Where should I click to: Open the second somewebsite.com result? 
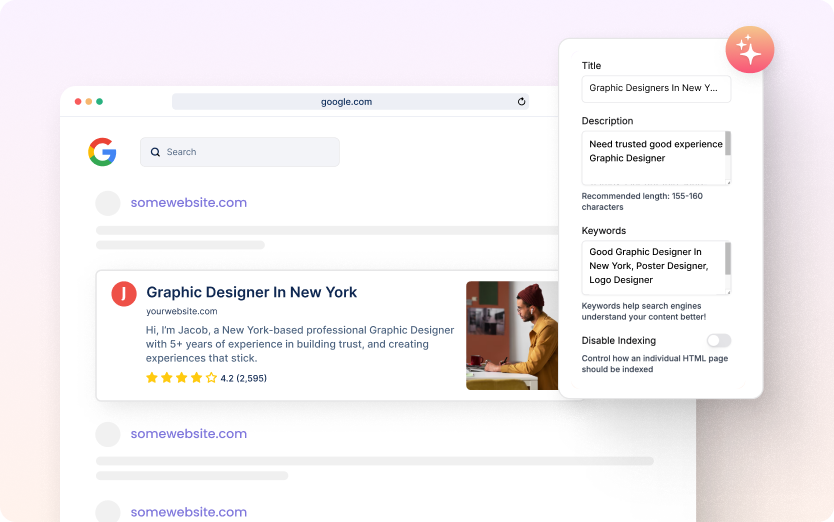[x=188, y=434]
